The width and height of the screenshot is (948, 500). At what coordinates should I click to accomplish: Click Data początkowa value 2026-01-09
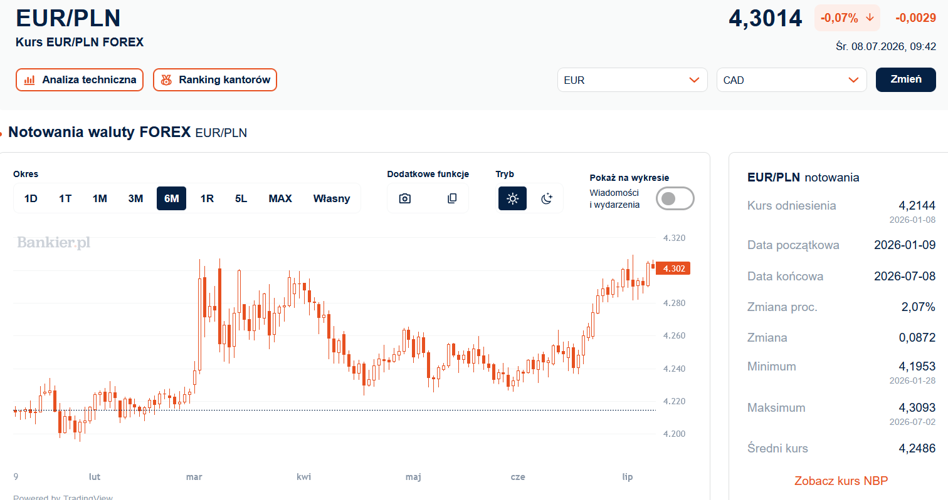pos(904,245)
